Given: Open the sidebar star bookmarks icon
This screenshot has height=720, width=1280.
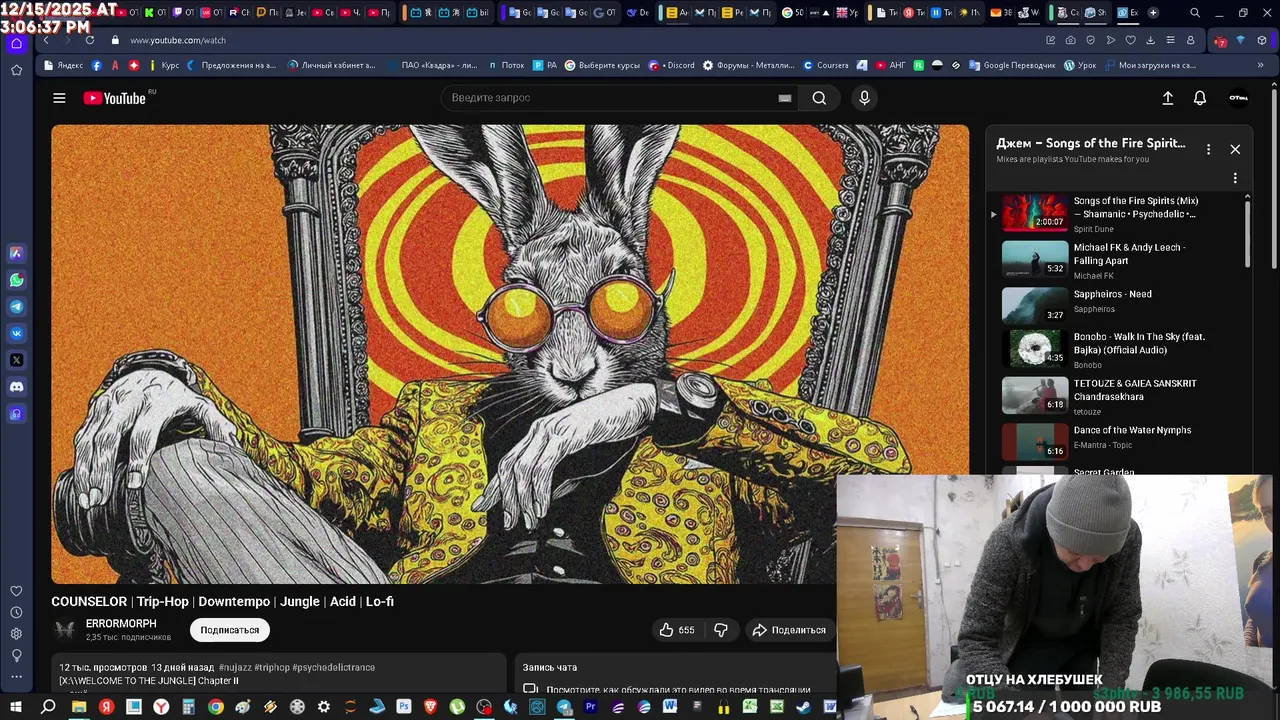Looking at the screenshot, I should click(16, 70).
